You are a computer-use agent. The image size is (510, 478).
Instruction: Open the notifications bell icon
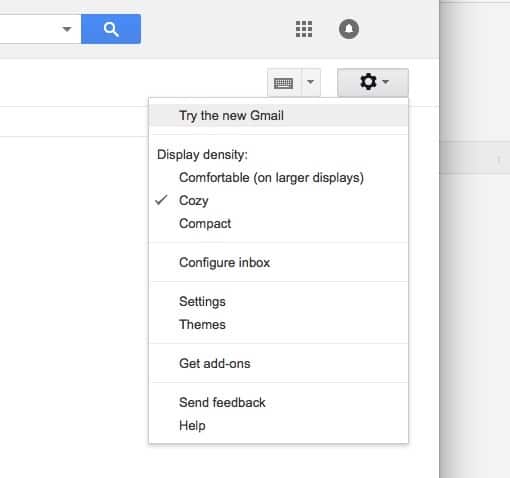[349, 29]
